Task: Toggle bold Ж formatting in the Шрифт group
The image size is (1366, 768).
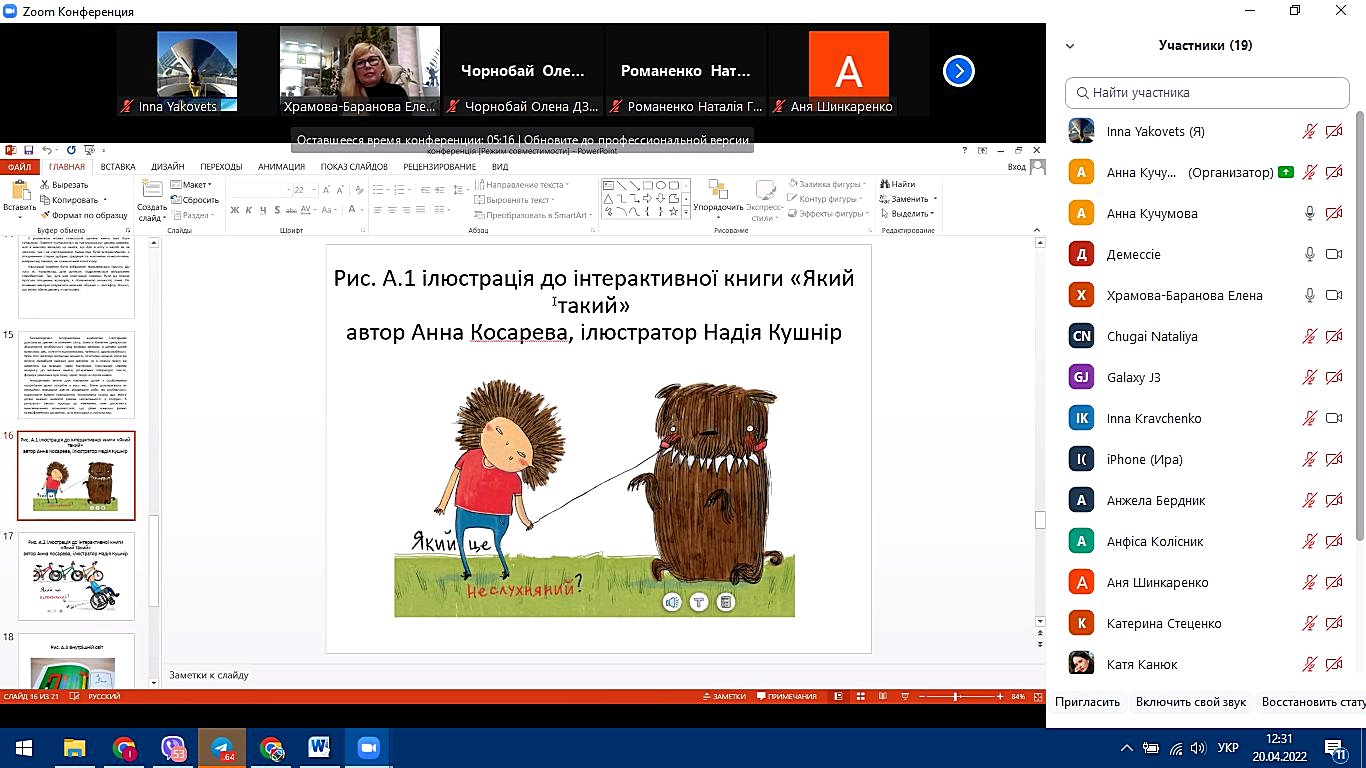Action: [235, 211]
